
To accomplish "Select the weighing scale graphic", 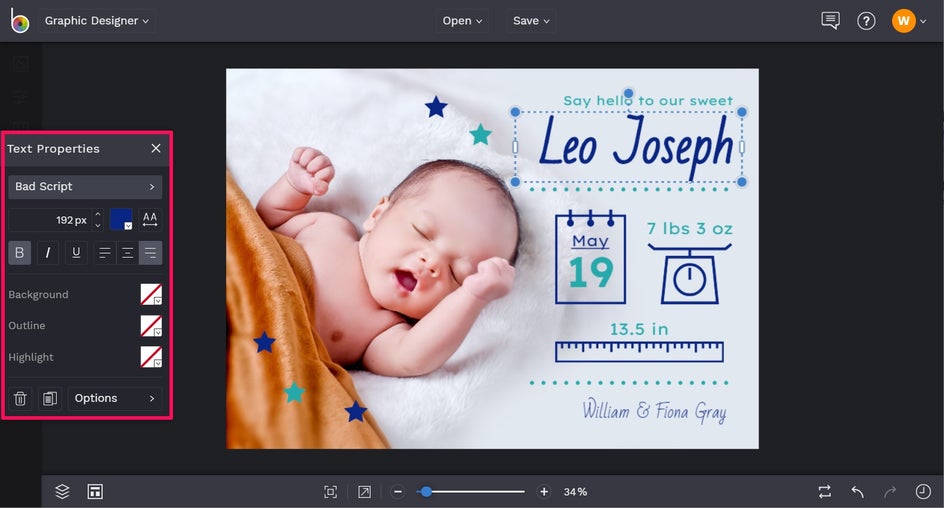I will coord(690,273).
